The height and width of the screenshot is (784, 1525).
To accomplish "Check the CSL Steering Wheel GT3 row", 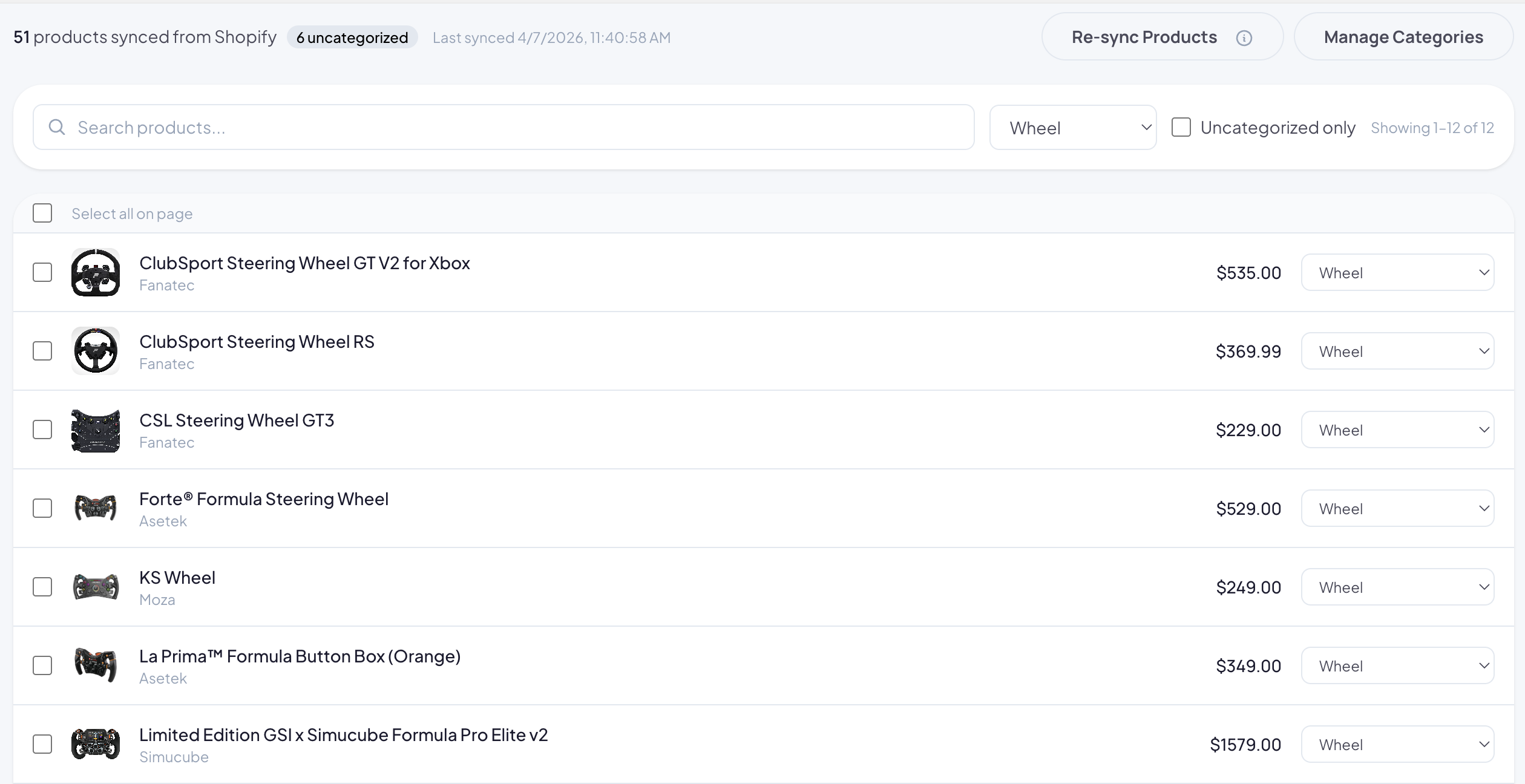I will click(x=42, y=430).
